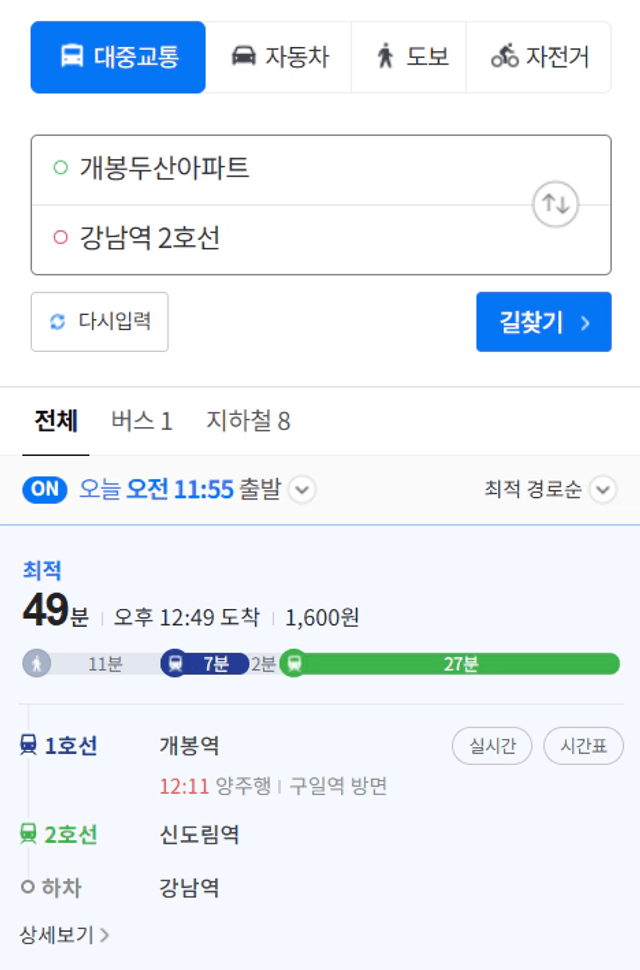Swap origin and destination with arrows icon

pyautogui.click(x=555, y=204)
